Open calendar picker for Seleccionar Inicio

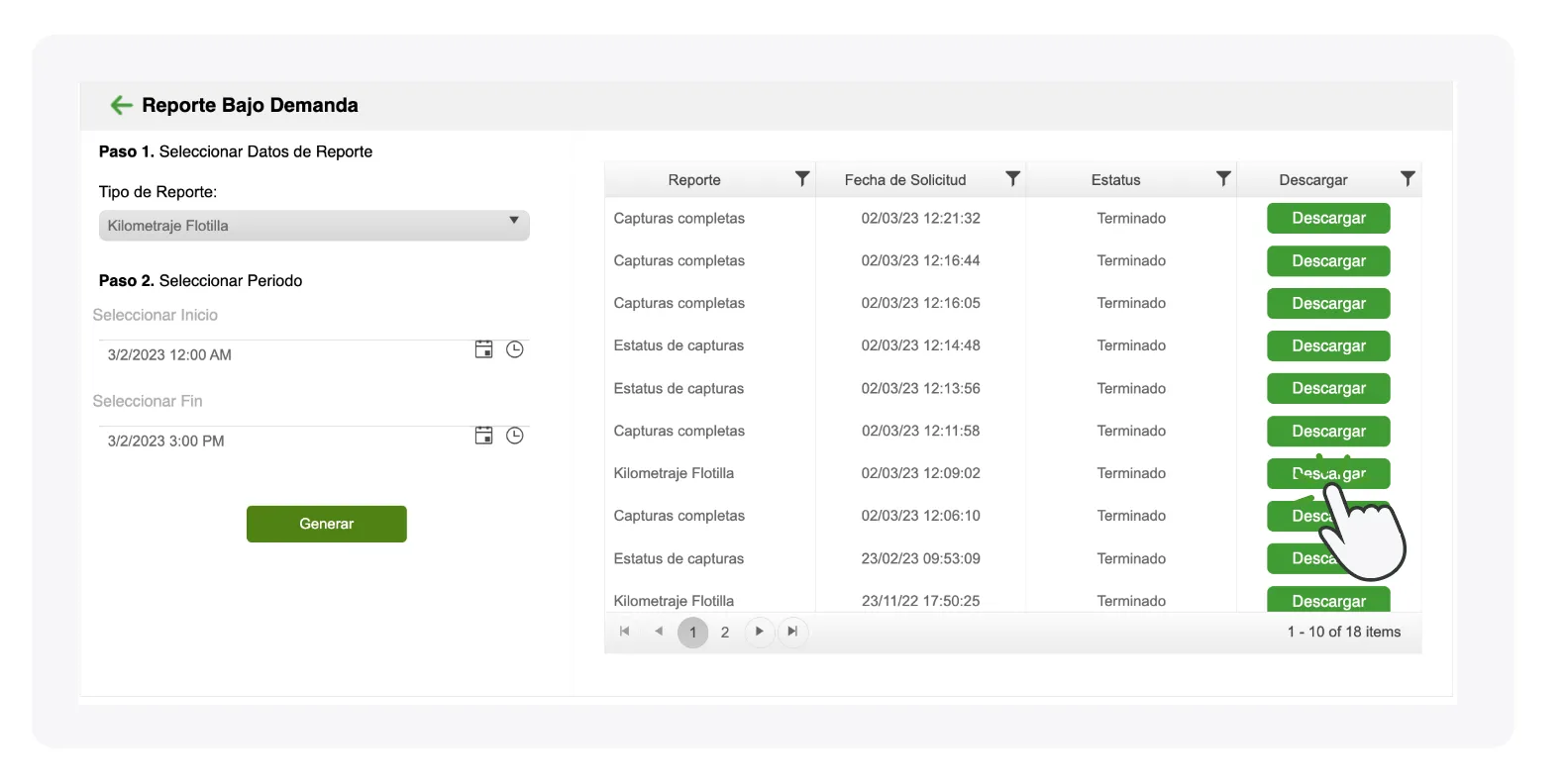coord(483,349)
